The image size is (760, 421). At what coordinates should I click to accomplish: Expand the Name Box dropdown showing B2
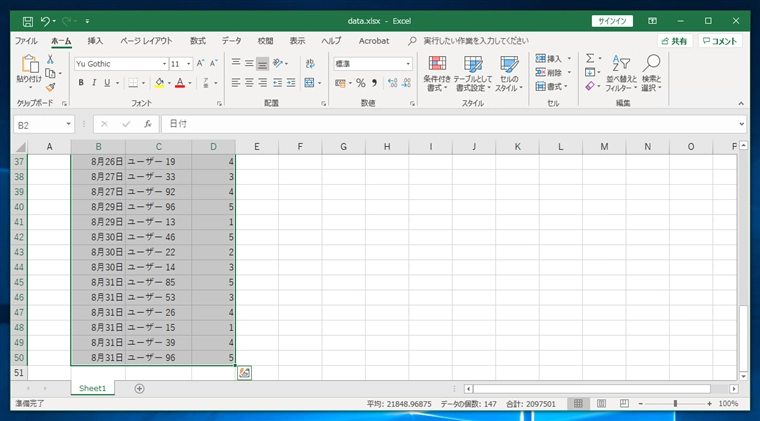coord(69,124)
